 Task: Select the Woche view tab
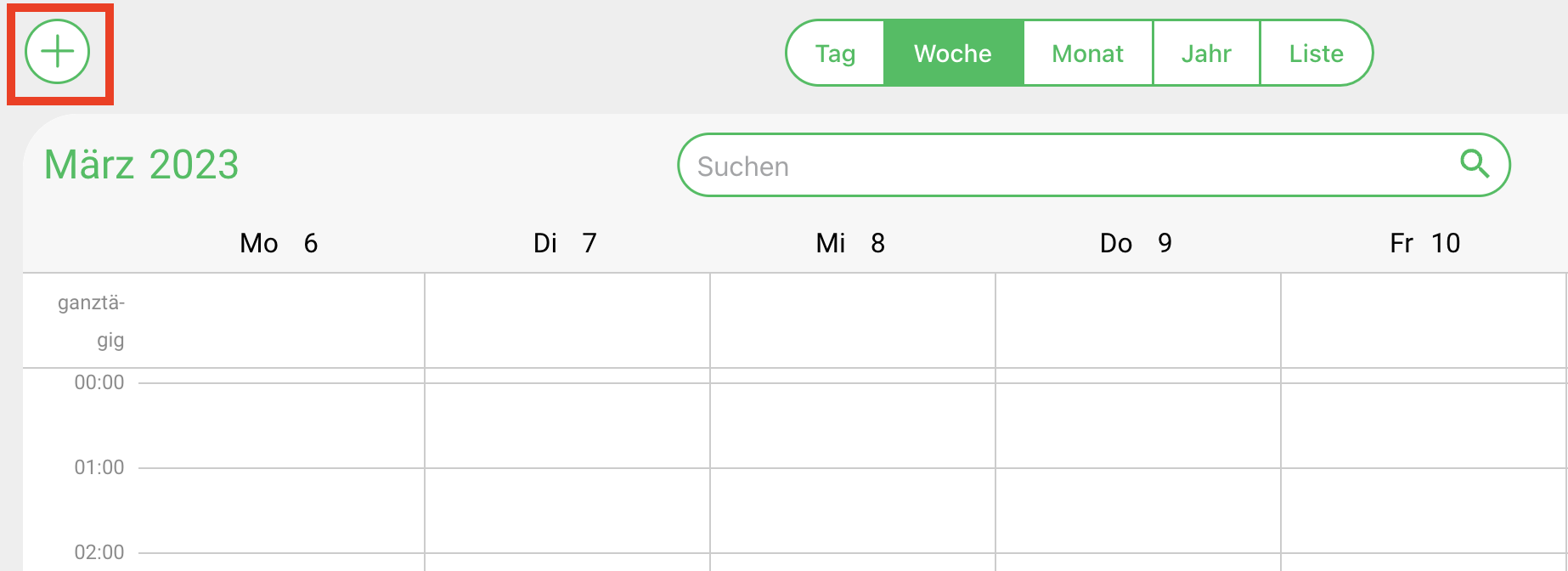(953, 54)
